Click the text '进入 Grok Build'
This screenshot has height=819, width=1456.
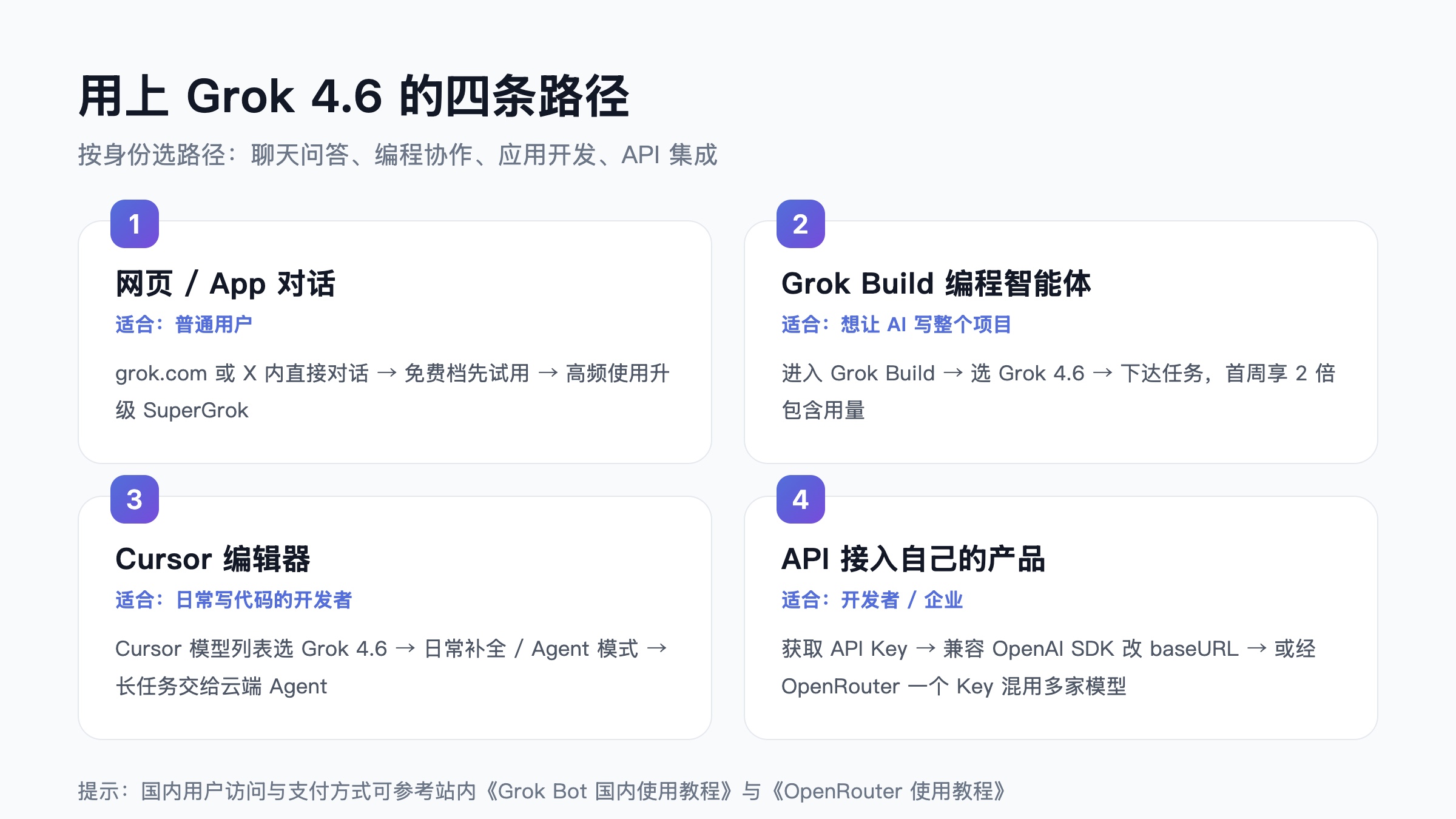click(858, 373)
